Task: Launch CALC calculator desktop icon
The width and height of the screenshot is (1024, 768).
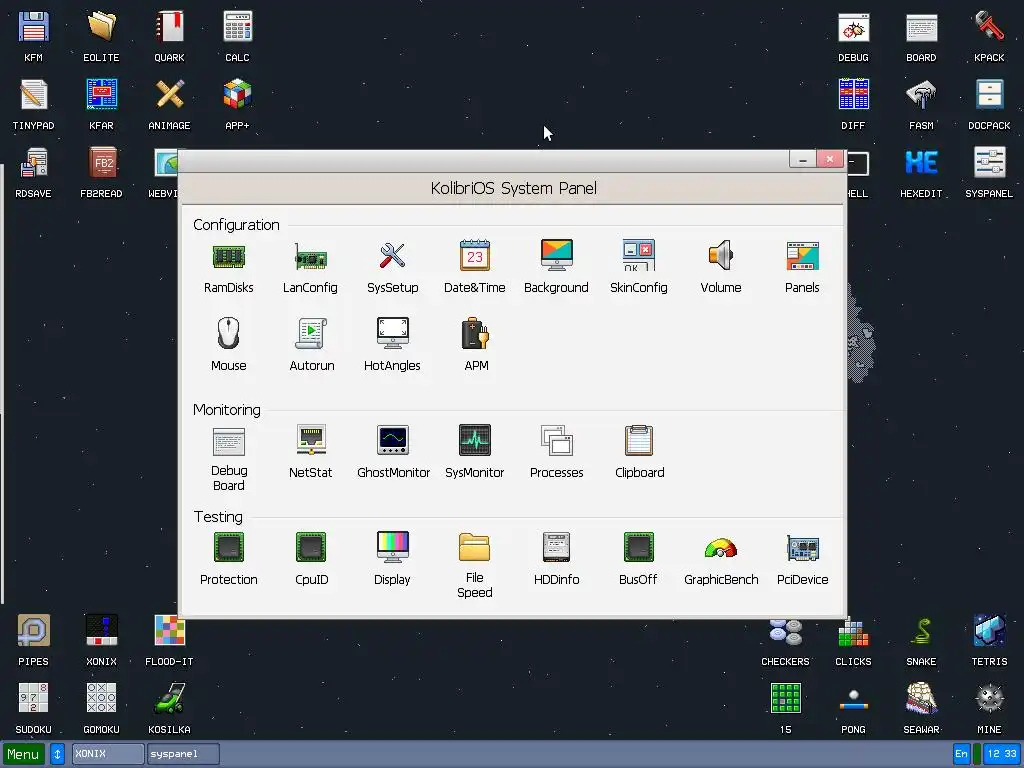Action: (237, 27)
